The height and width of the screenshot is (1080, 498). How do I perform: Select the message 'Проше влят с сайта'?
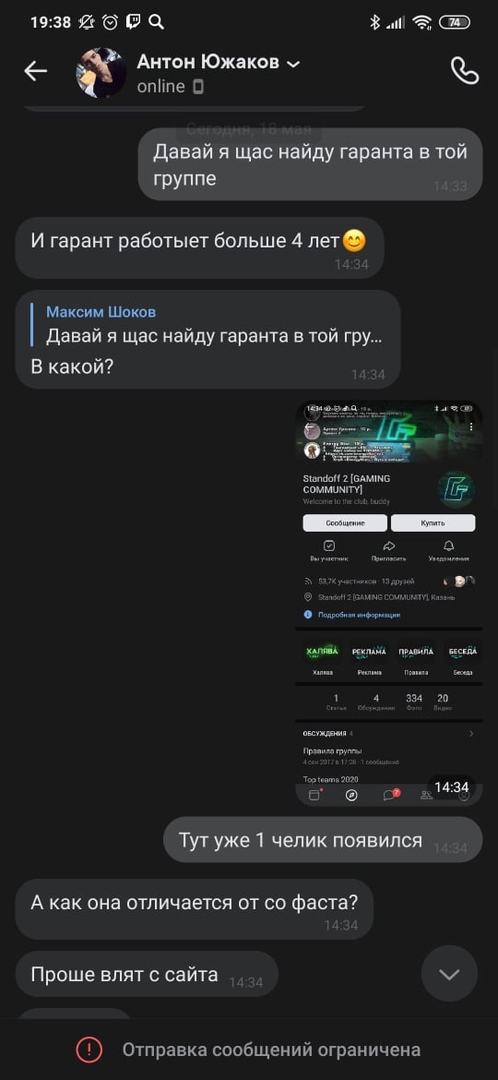point(147,974)
